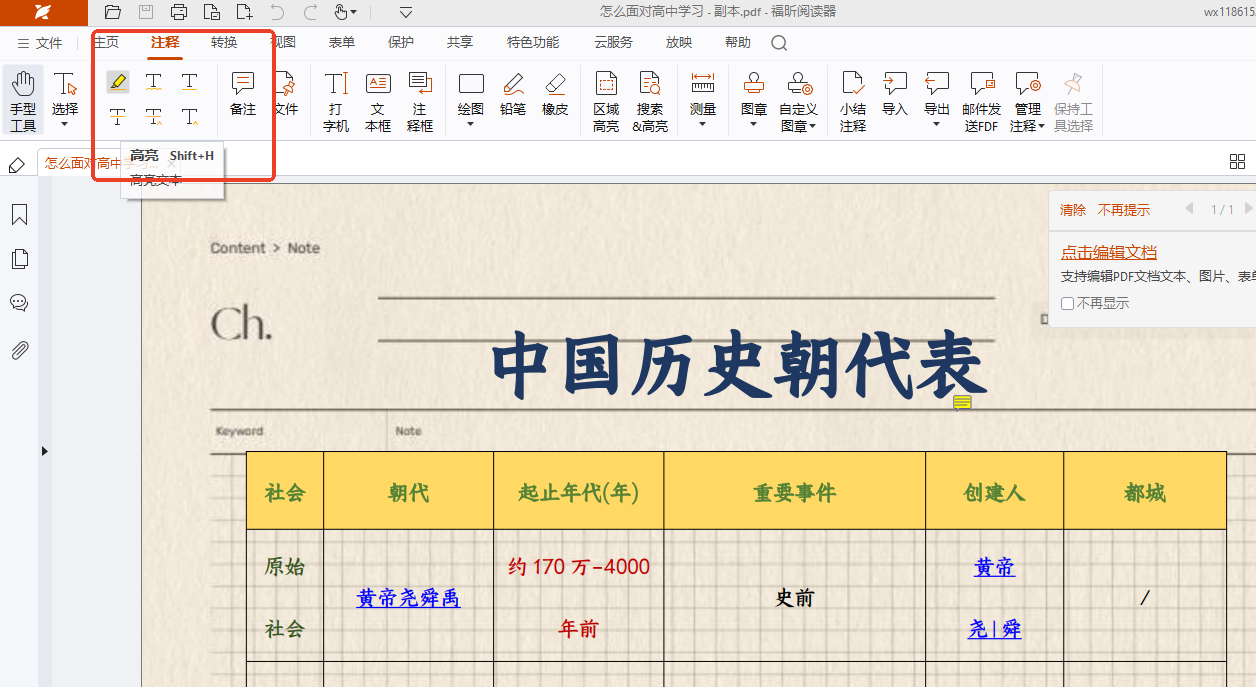Screen dimensions: 1256x687
Task: Click the Note (备注) comment tool
Action: point(243,95)
